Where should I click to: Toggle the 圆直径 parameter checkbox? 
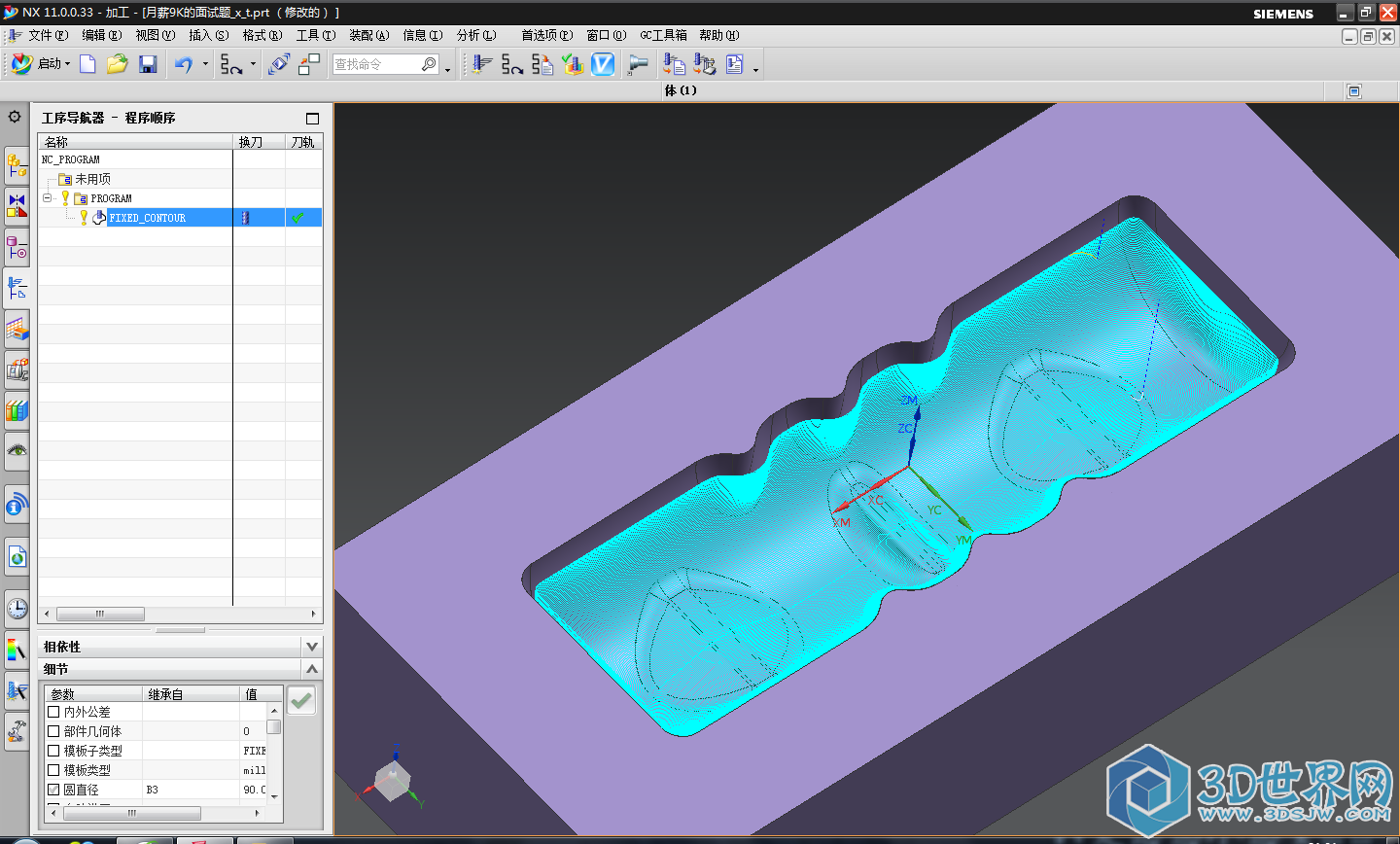point(53,790)
